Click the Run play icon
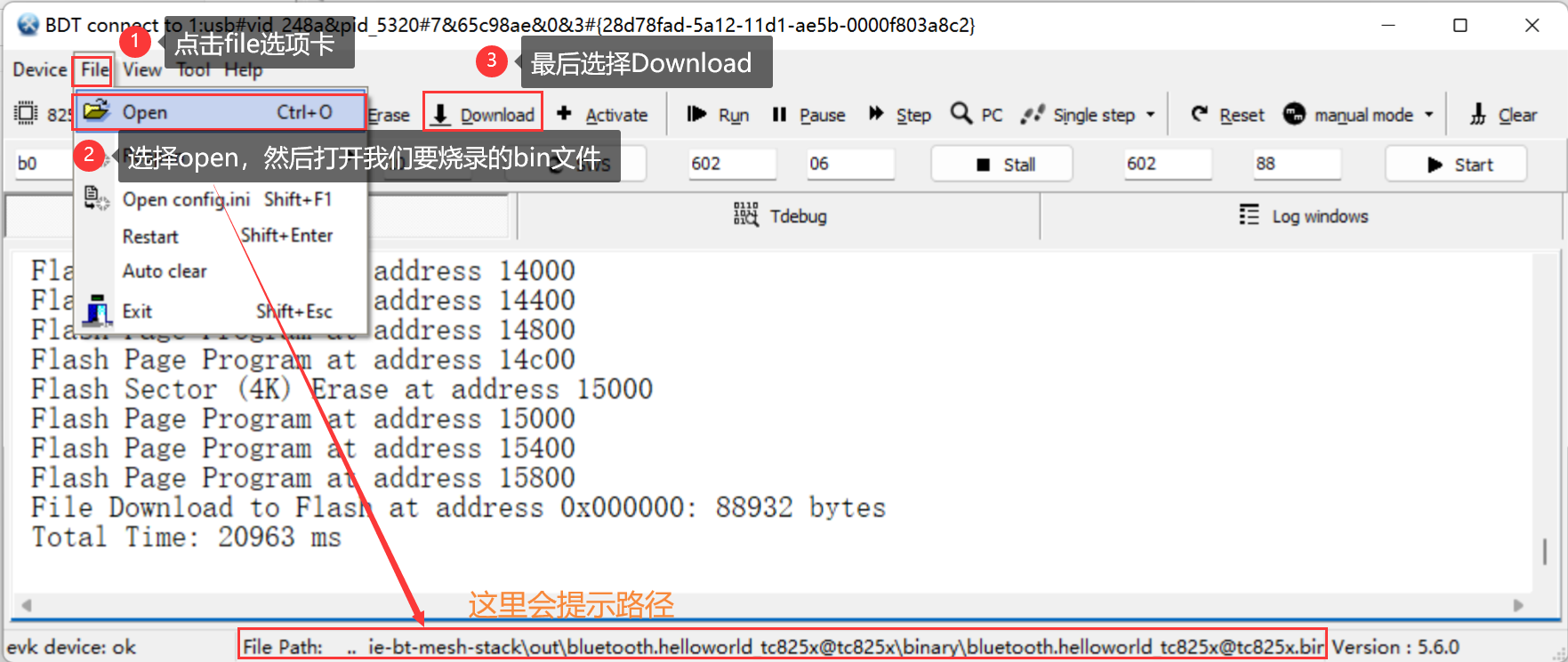The height and width of the screenshot is (662, 1568). [696, 114]
